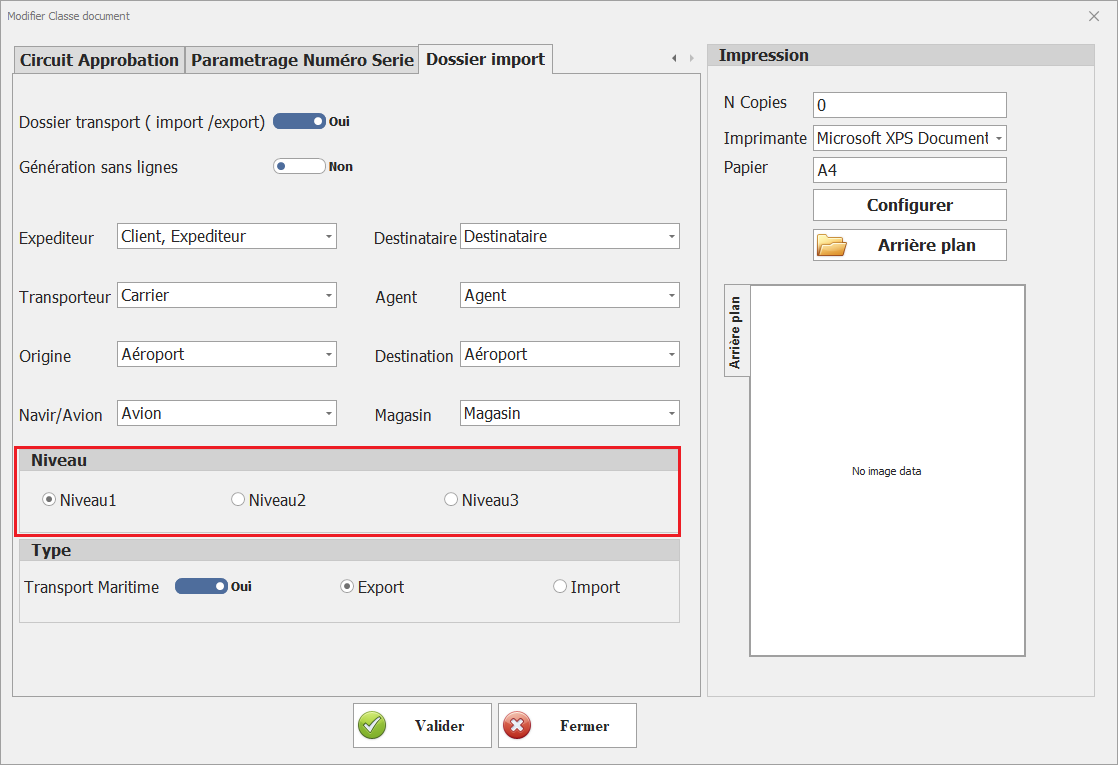This screenshot has width=1118, height=765.
Task: Choose the Import radio button
Action: pos(560,587)
